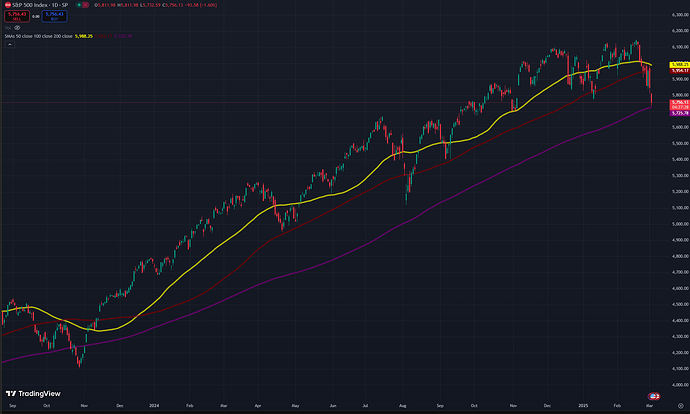Click the red event marker on the time axis
690x414 pixels.
654,397
